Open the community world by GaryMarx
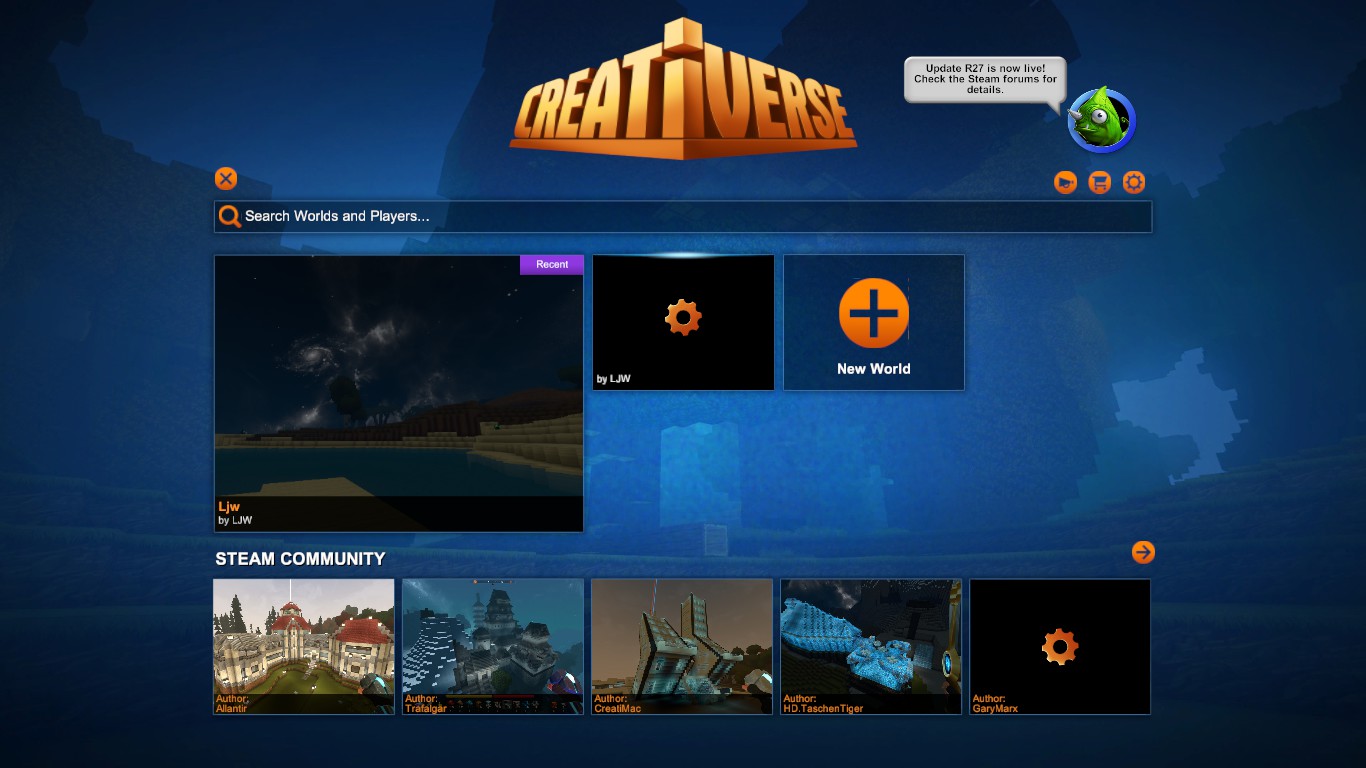The width and height of the screenshot is (1366, 768). tap(1060, 646)
